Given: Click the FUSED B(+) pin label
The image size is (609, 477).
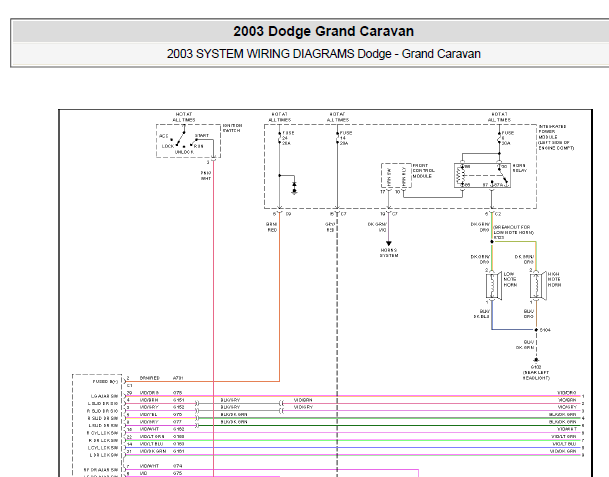Looking at the screenshot, I should 105,381.
